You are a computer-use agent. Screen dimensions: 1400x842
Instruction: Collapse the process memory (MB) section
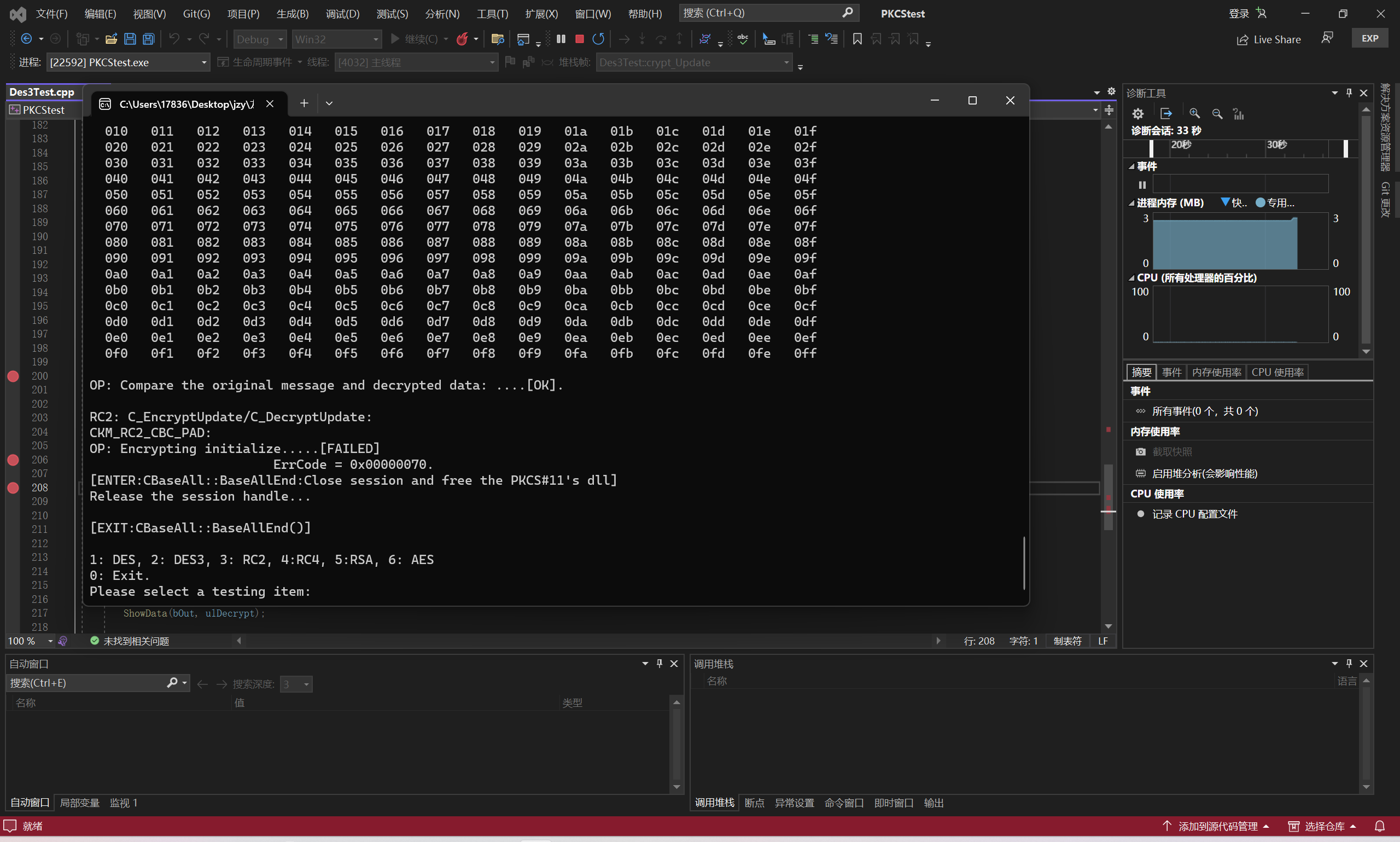click(1131, 203)
